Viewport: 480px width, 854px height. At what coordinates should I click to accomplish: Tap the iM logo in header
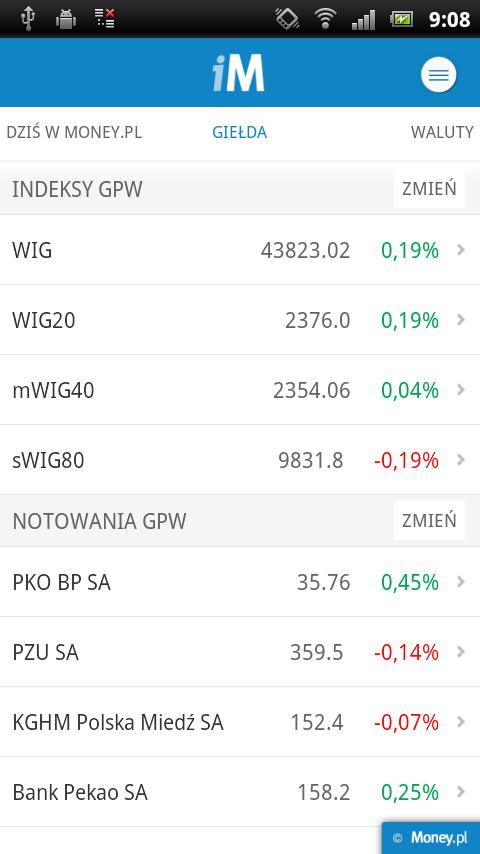[x=239, y=72]
